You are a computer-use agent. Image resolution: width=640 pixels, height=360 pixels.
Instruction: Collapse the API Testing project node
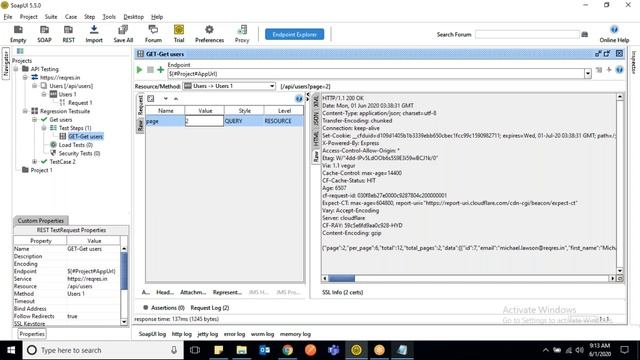coord(16,69)
